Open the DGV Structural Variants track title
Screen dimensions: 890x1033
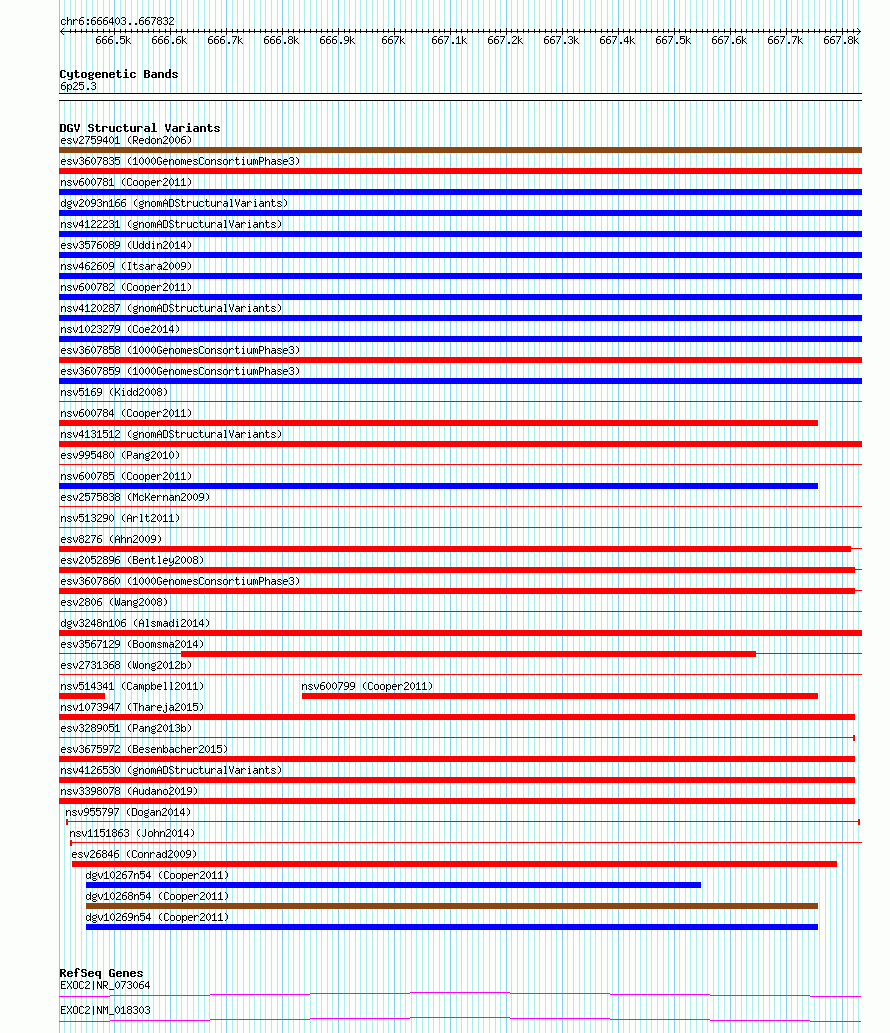(x=140, y=128)
